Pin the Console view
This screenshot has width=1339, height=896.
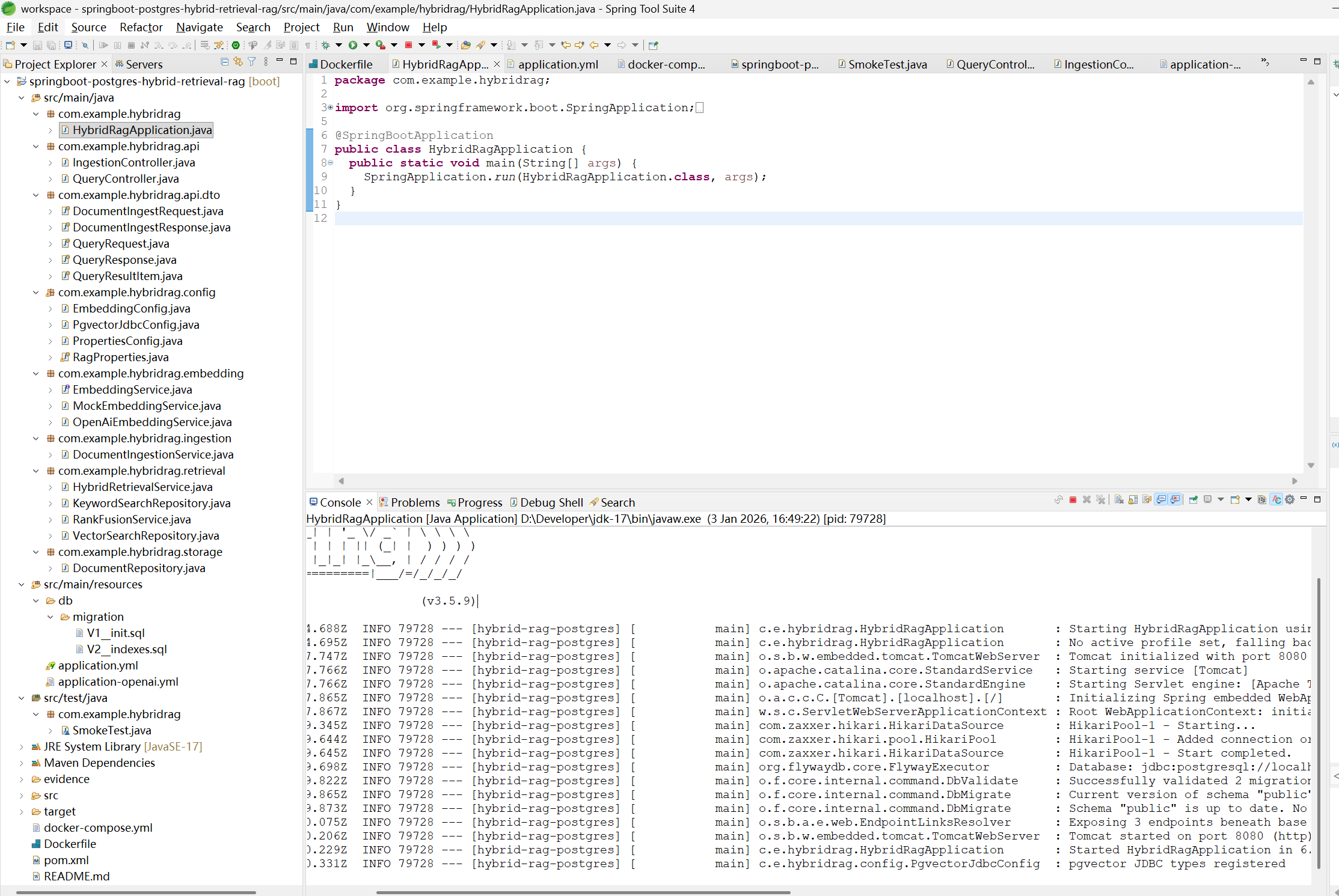1193,500
